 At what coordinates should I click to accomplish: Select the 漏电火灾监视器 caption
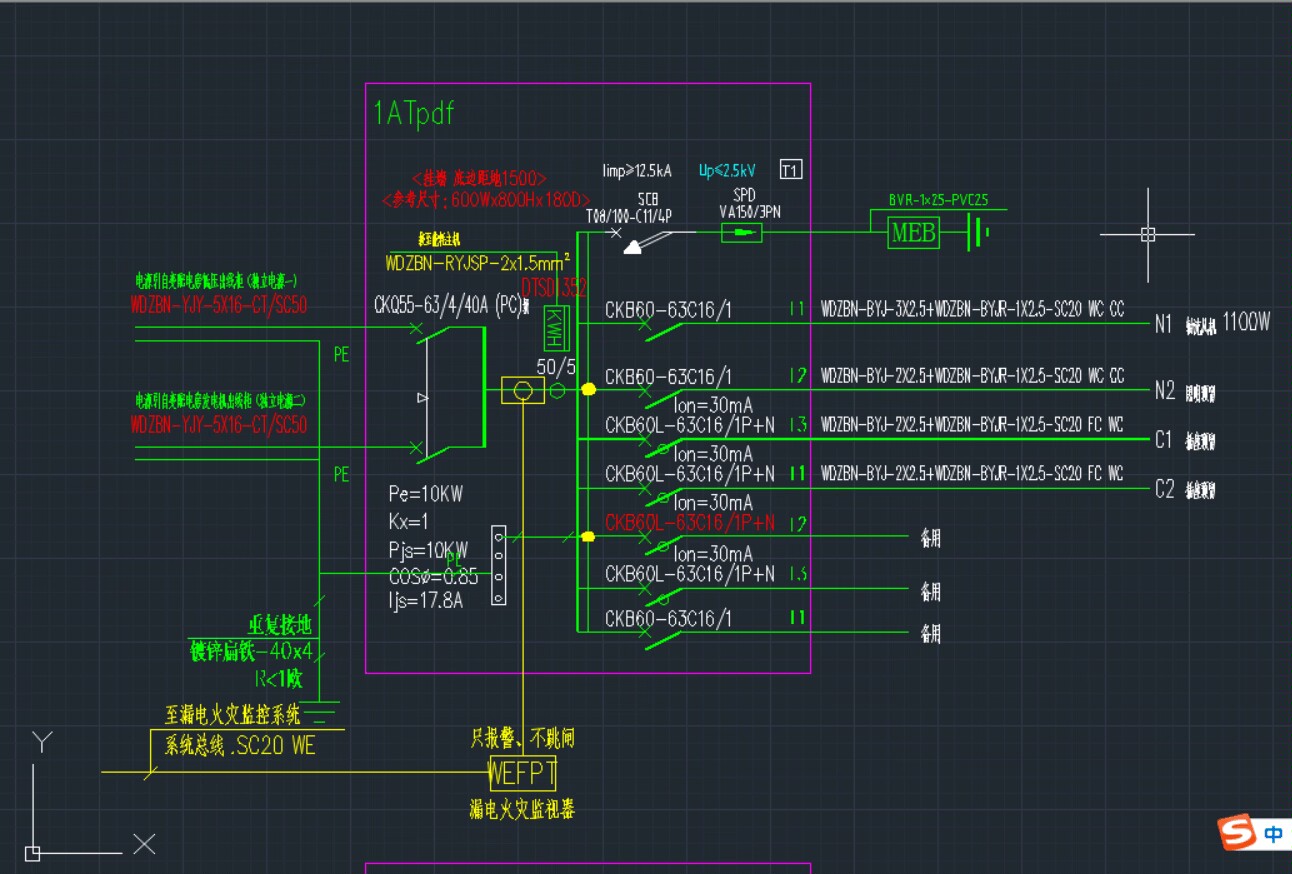[522, 809]
